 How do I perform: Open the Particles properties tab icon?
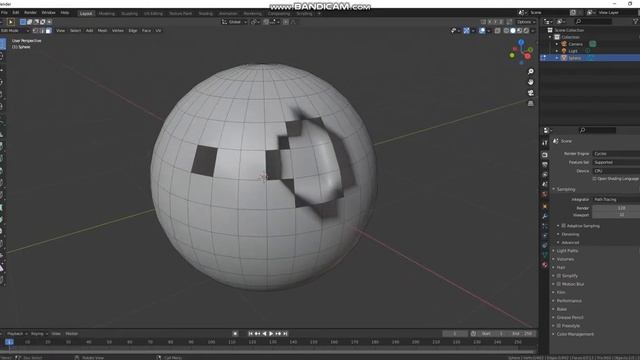click(x=545, y=226)
